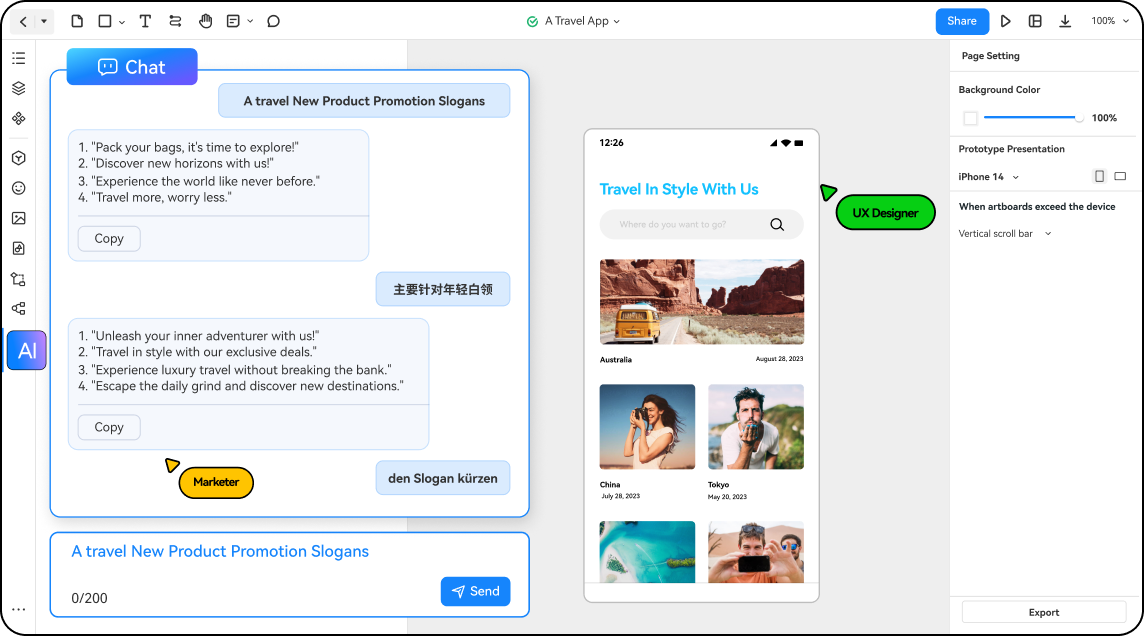
Task: Select the rectangle shape tool
Action: tap(105, 21)
